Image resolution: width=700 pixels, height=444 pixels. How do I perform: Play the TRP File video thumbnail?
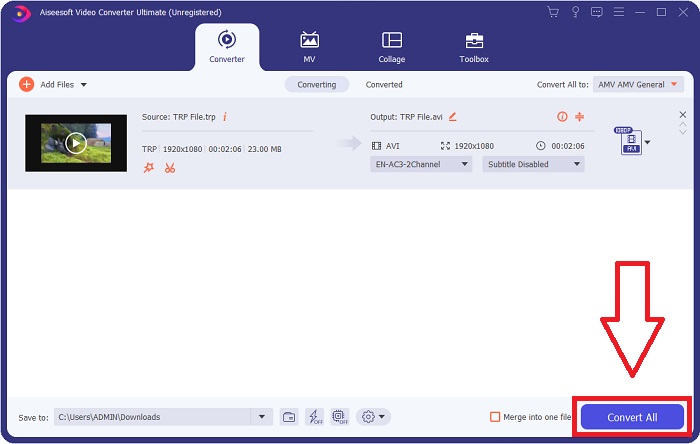tap(76, 143)
